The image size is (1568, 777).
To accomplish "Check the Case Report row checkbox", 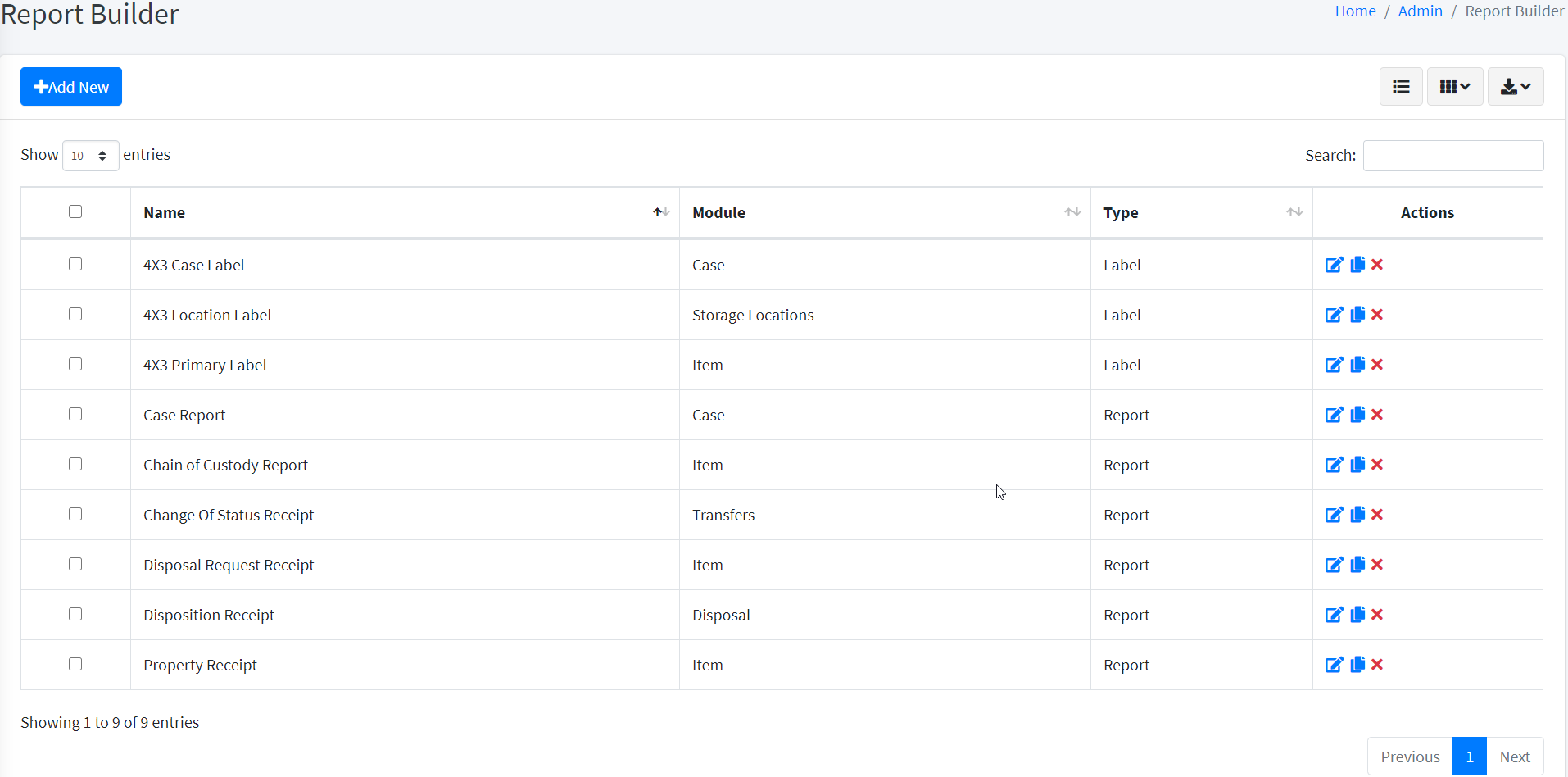I will click(75, 414).
